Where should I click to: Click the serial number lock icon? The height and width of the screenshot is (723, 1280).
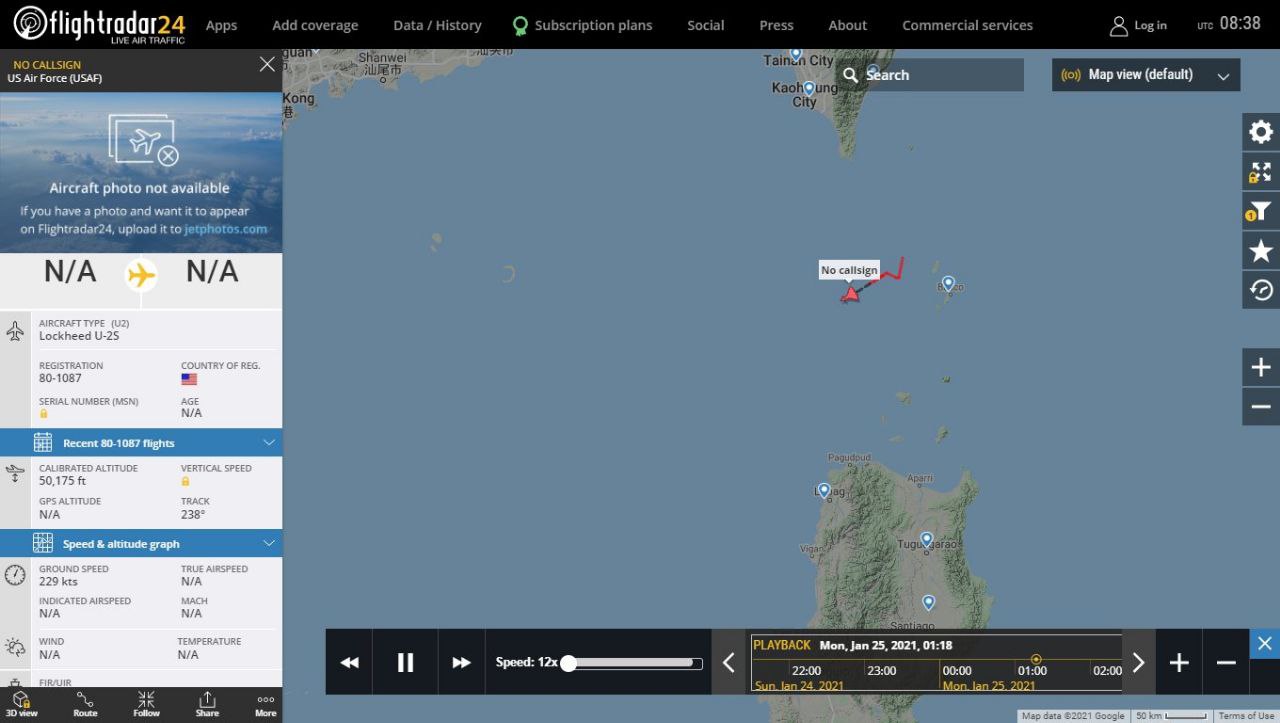coord(44,413)
